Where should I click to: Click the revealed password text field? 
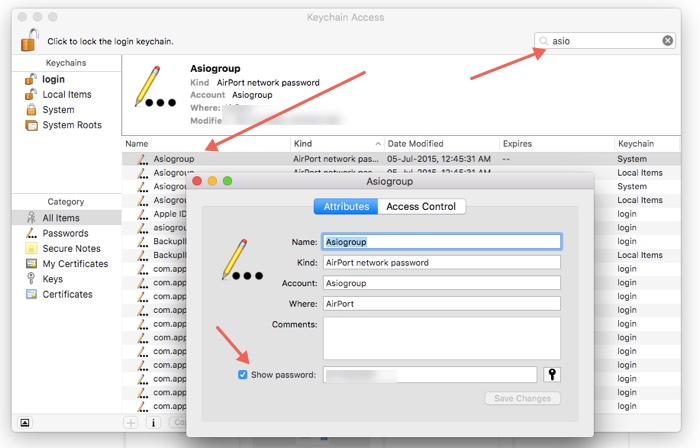tap(430, 375)
